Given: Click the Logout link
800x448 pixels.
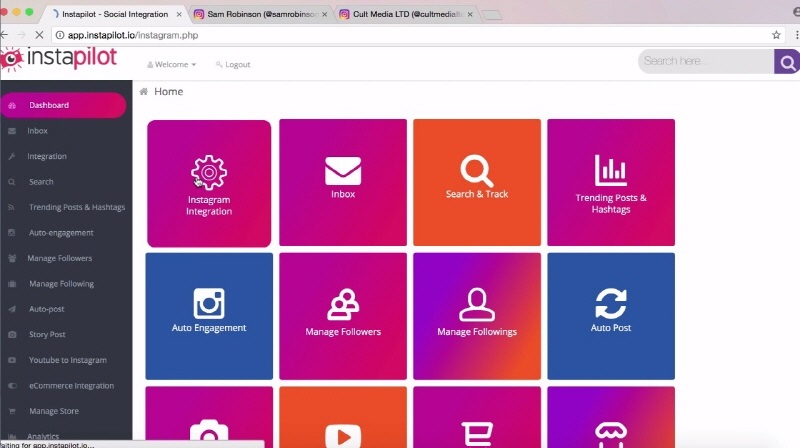Looking at the screenshot, I should [233, 64].
